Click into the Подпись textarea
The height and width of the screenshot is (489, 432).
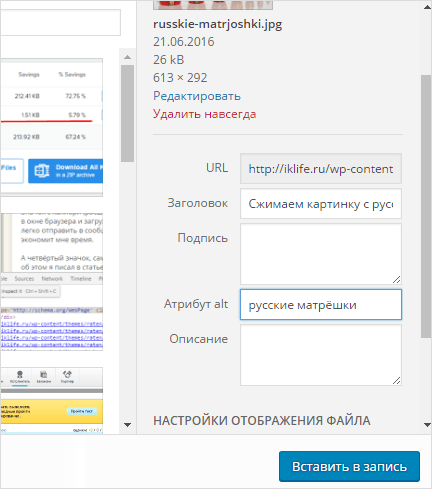pos(321,254)
